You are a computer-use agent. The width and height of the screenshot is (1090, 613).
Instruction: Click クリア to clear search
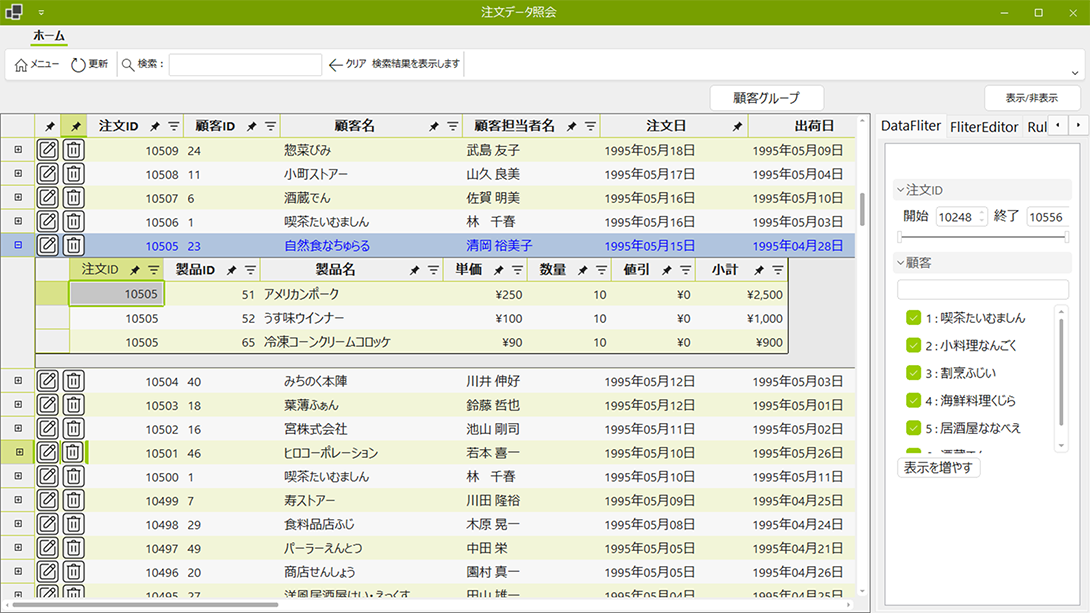[x=348, y=64]
